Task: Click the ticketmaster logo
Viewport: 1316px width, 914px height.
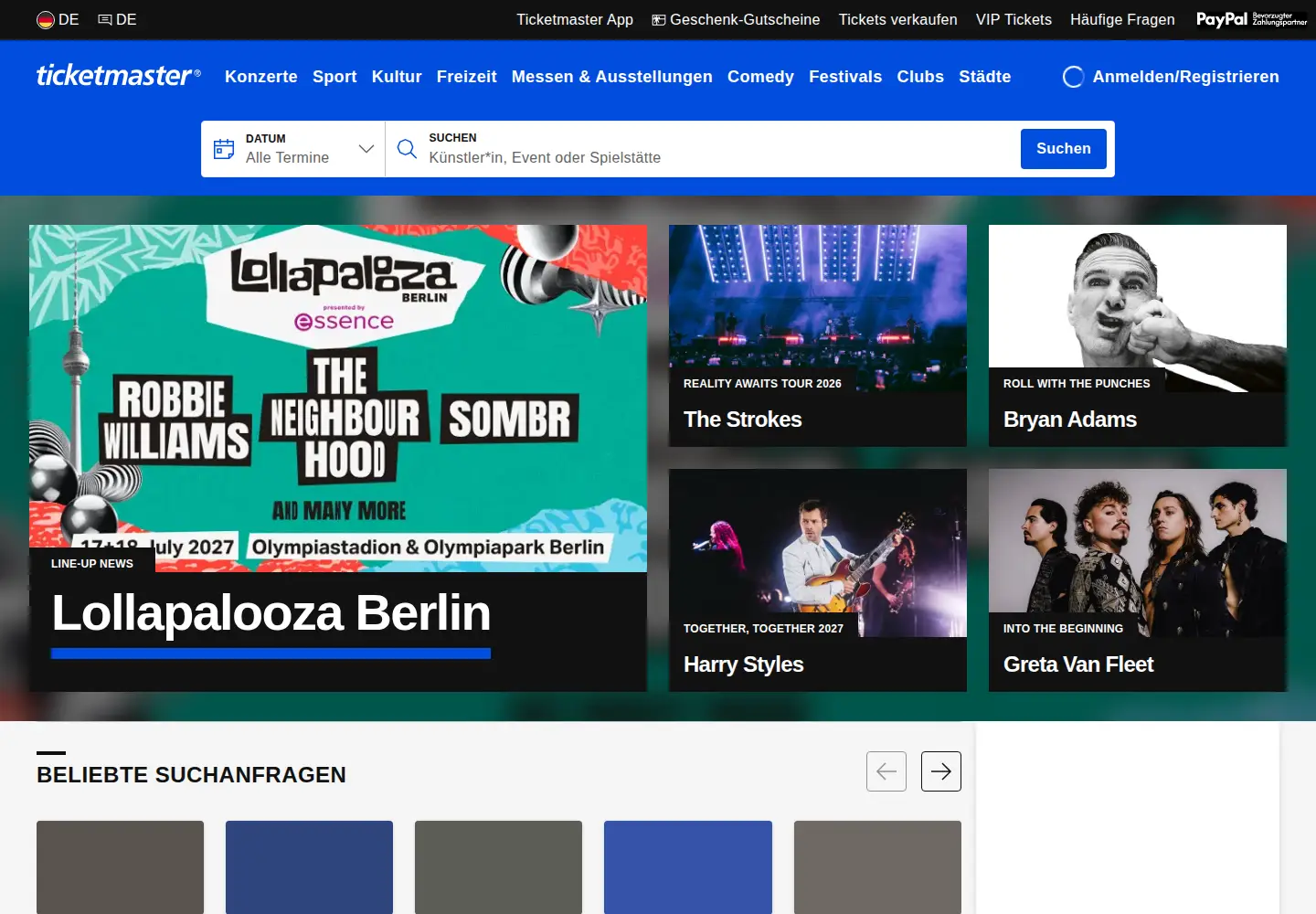Action: click(x=118, y=76)
